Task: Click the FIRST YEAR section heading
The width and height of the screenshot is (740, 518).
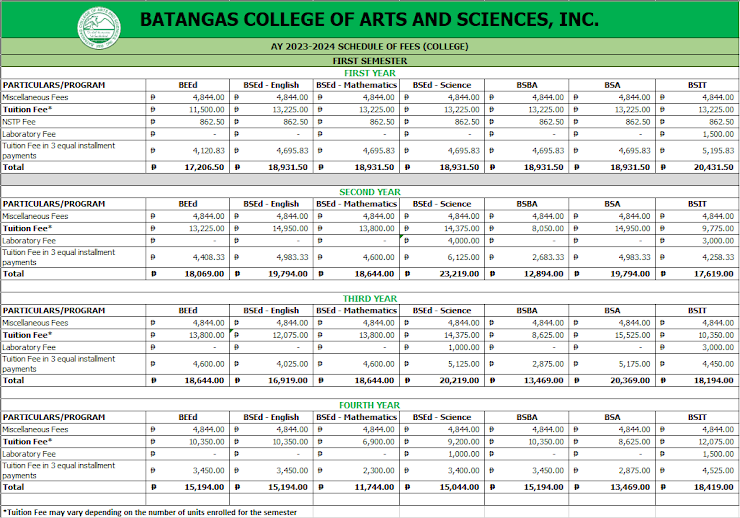Action: coord(370,73)
